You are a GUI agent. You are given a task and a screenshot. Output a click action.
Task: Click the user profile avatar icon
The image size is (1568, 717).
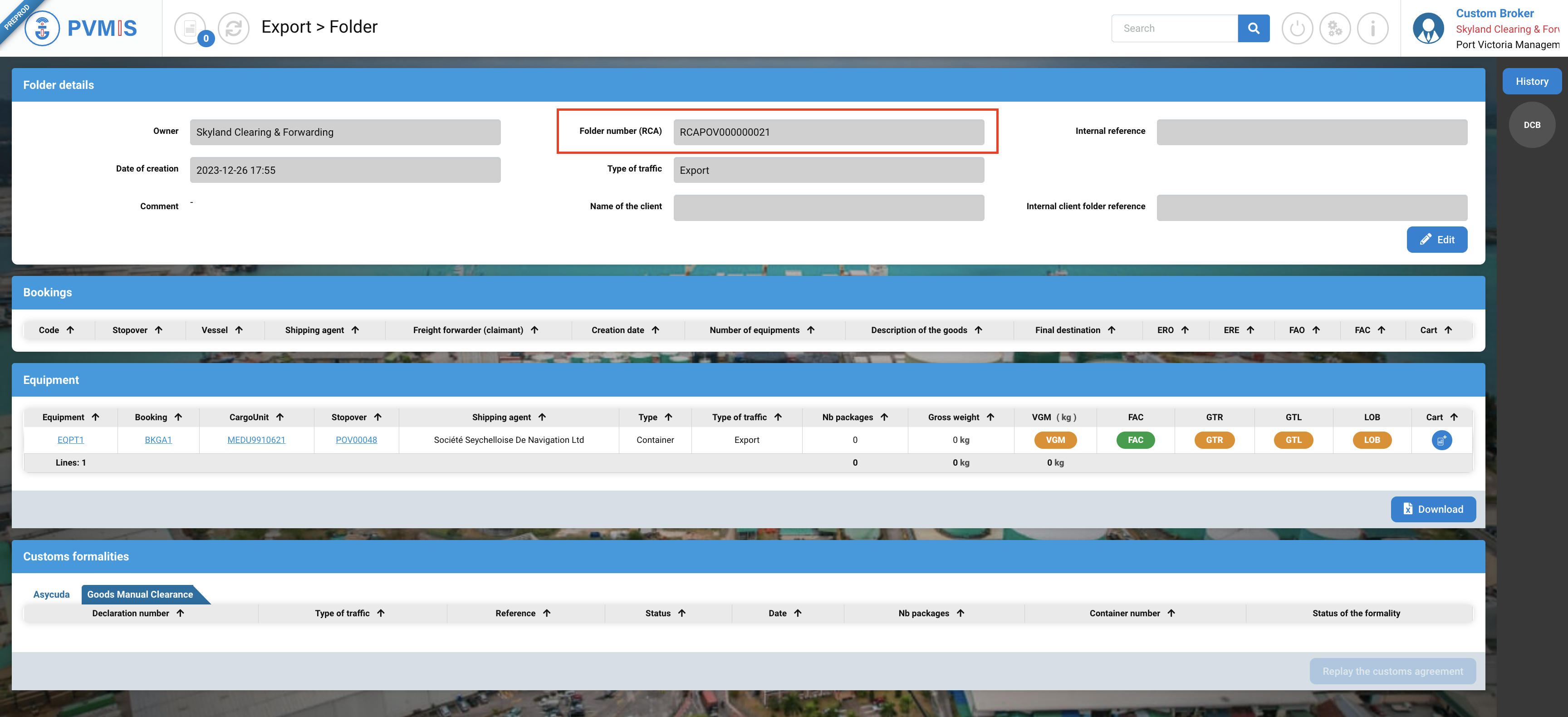(x=1429, y=28)
